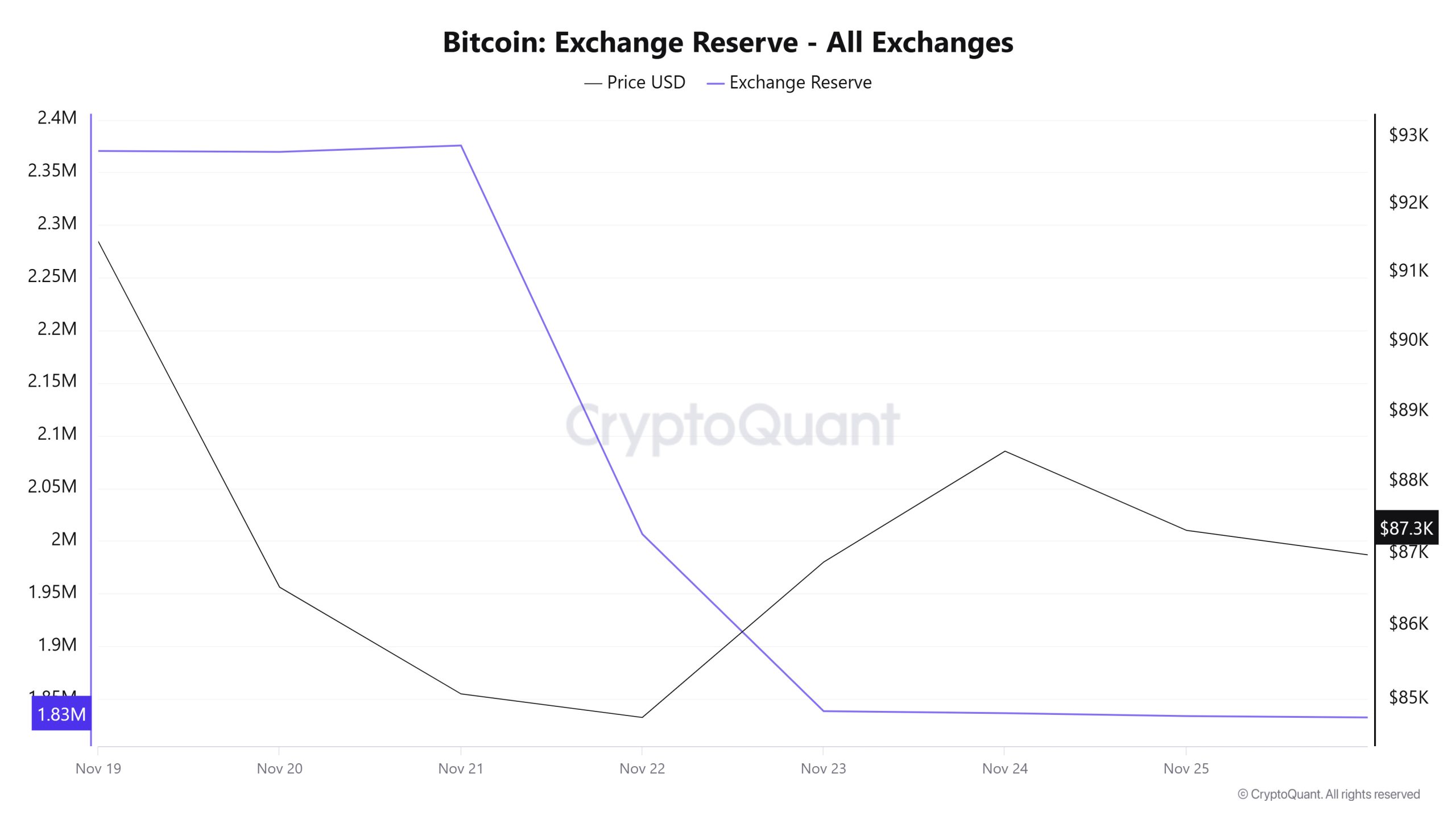Viewport: 1456px width, 819px height.
Task: Click the black $87.3K price badge
Action: point(1406,528)
